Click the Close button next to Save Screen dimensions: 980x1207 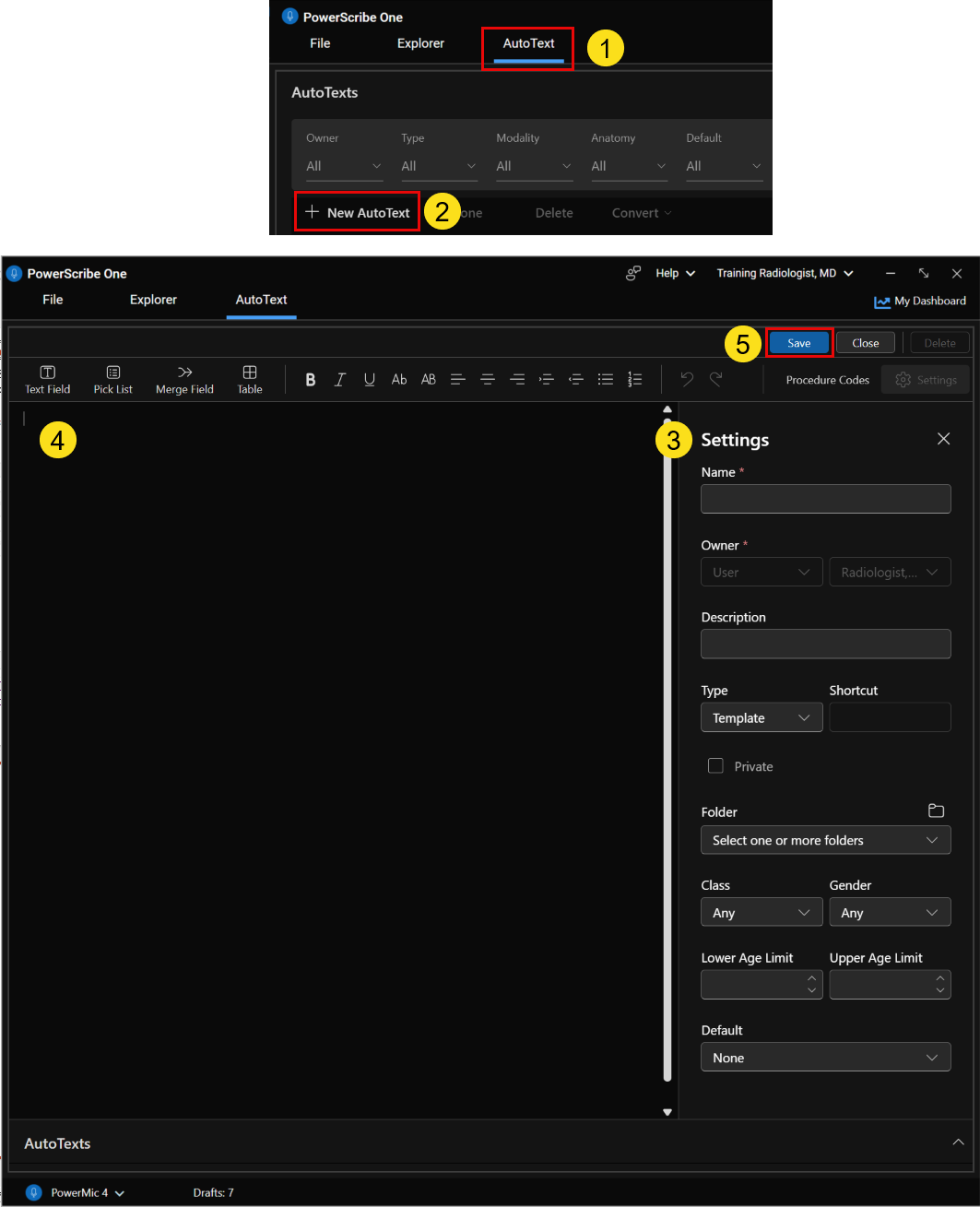(866, 343)
